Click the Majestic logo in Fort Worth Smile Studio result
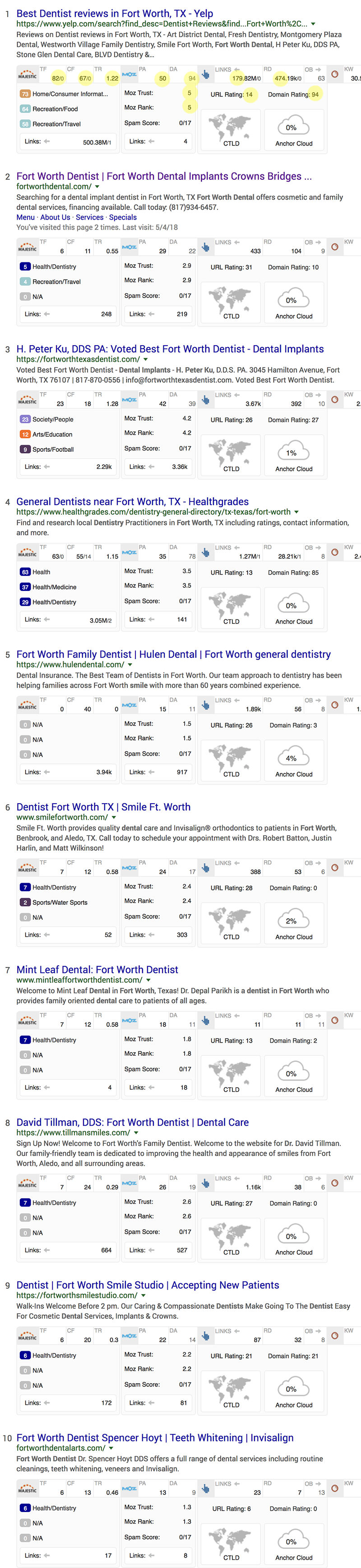This screenshot has width=361, height=1568. coord(28,1337)
